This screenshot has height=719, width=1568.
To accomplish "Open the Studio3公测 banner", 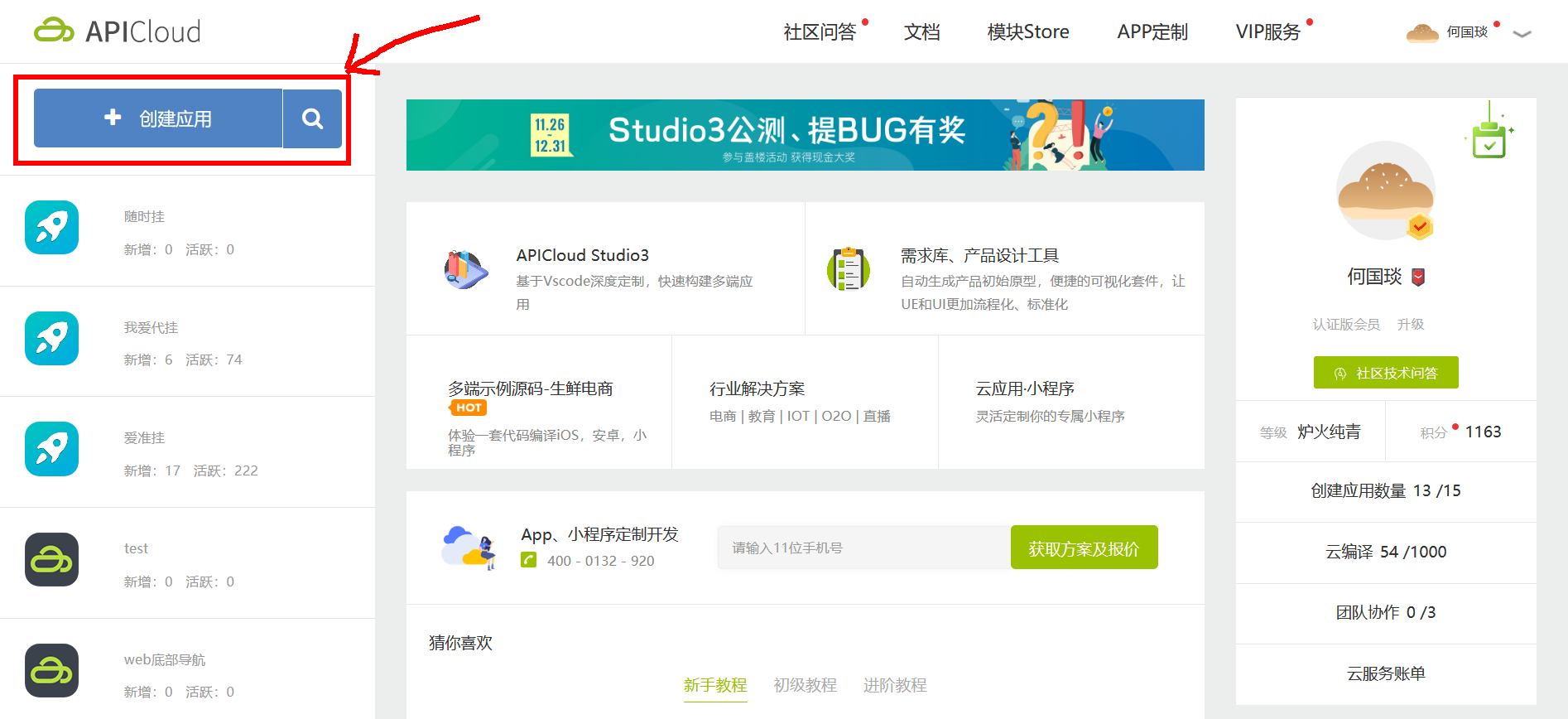I will pyautogui.click(x=805, y=135).
